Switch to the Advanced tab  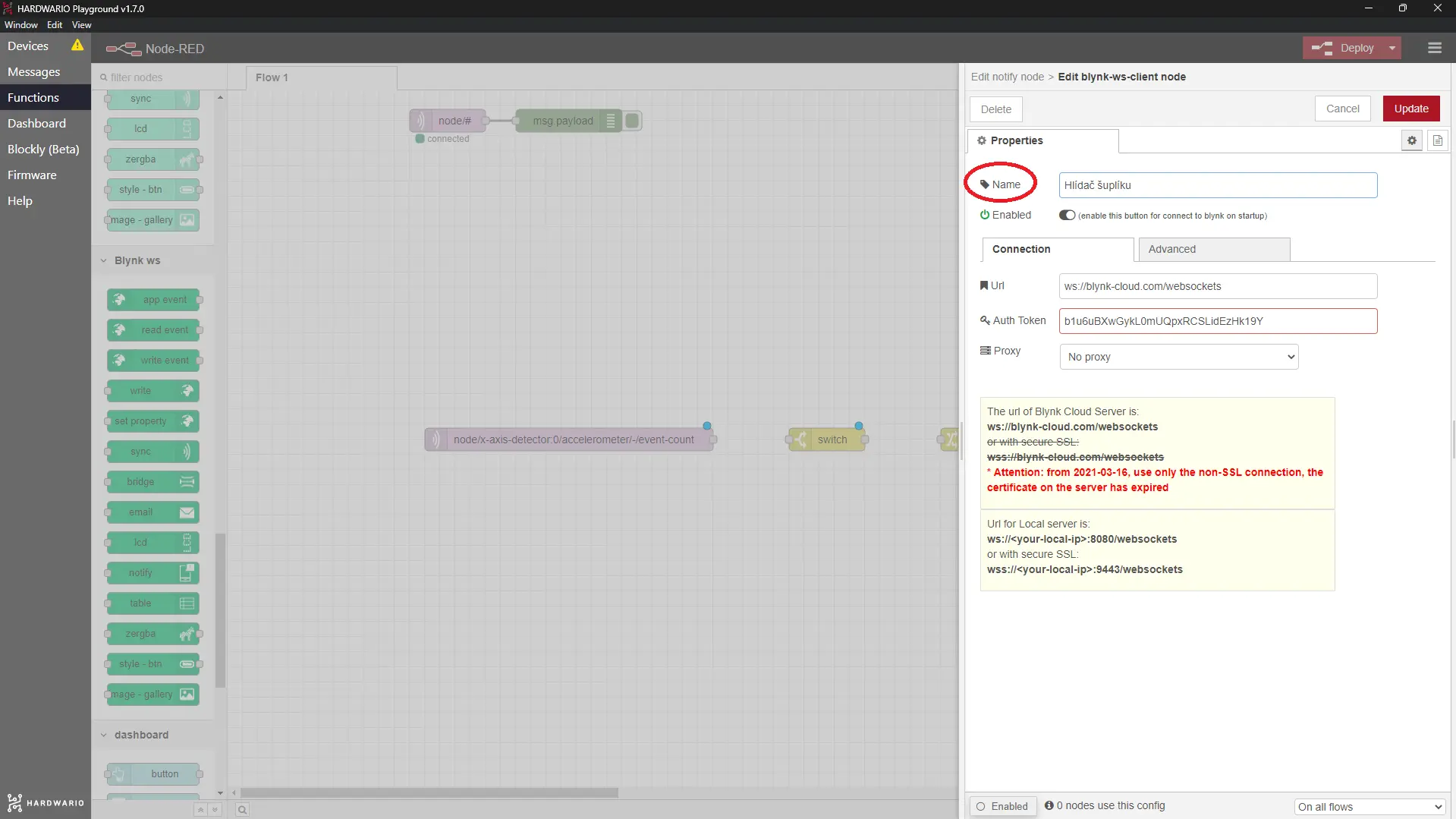pyautogui.click(x=1214, y=249)
